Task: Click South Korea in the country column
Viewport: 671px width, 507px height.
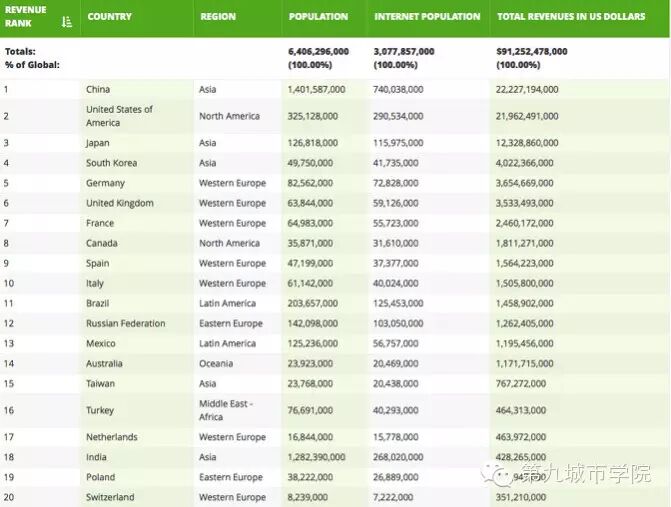Action: (111, 163)
